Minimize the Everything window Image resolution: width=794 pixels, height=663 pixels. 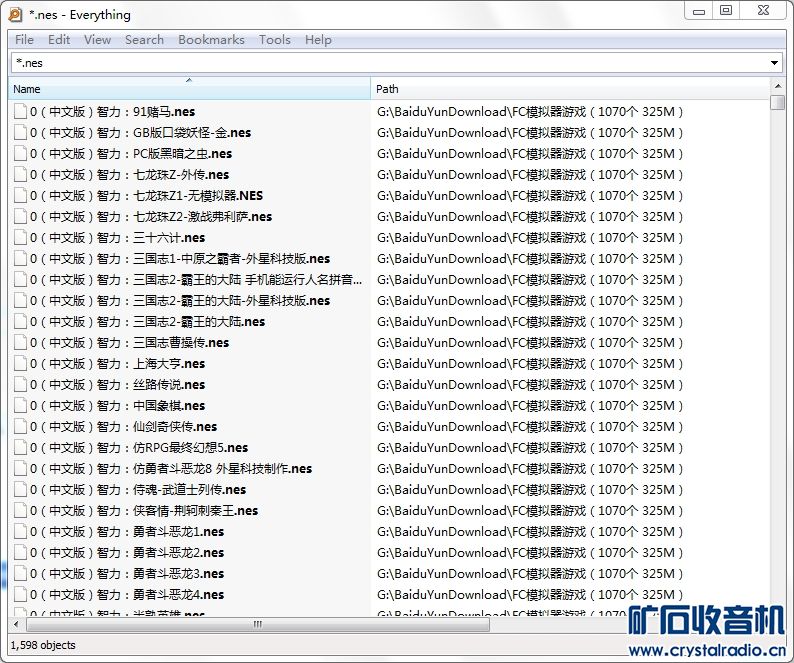tap(699, 11)
